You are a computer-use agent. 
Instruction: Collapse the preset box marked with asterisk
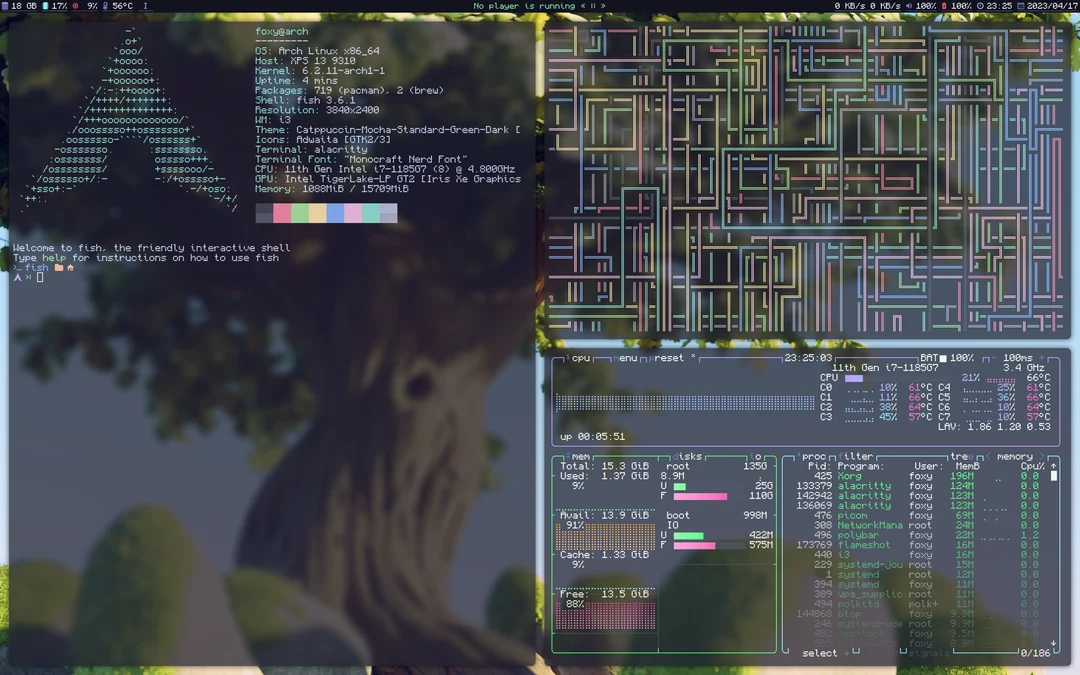[x=693, y=357]
